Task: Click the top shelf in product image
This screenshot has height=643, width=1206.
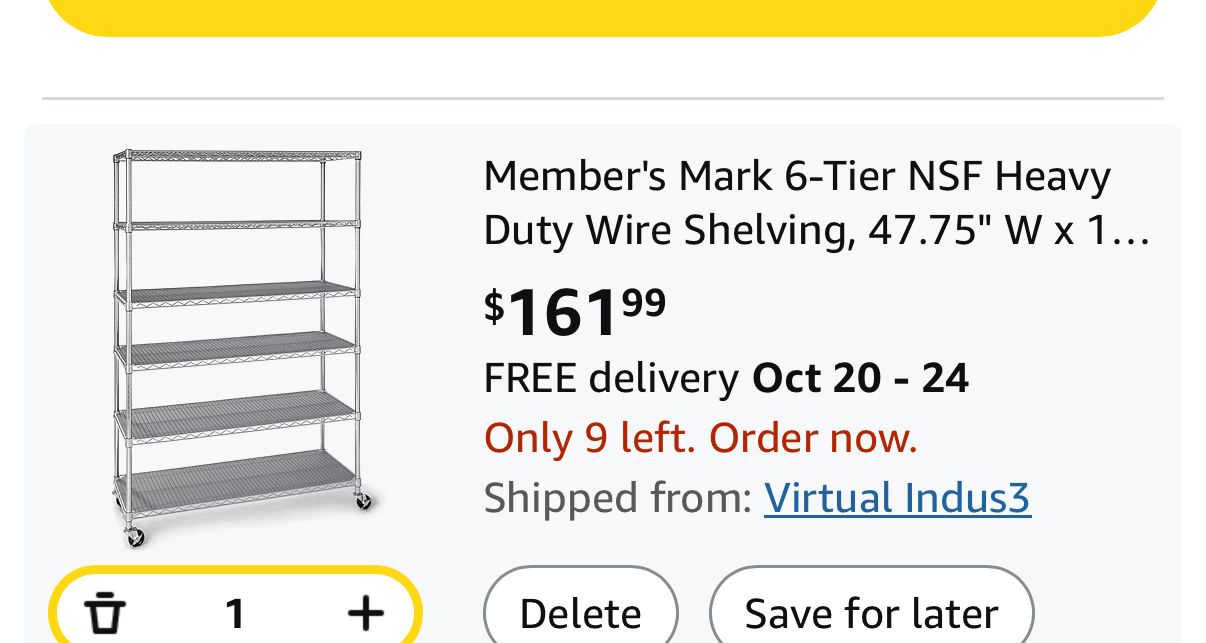Action: [x=237, y=157]
